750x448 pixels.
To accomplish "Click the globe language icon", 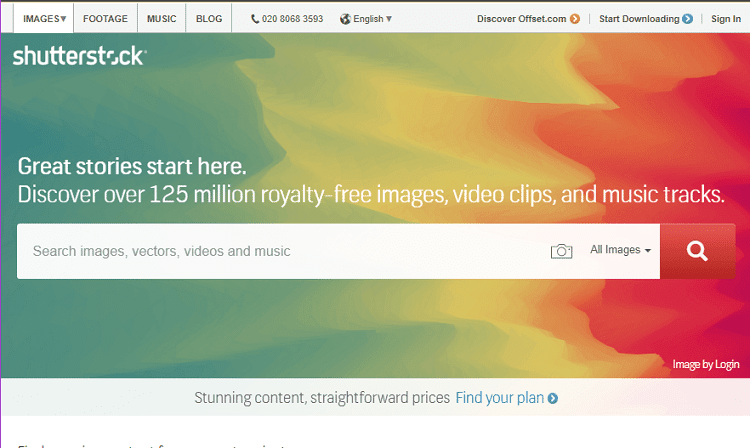I will 345,19.
